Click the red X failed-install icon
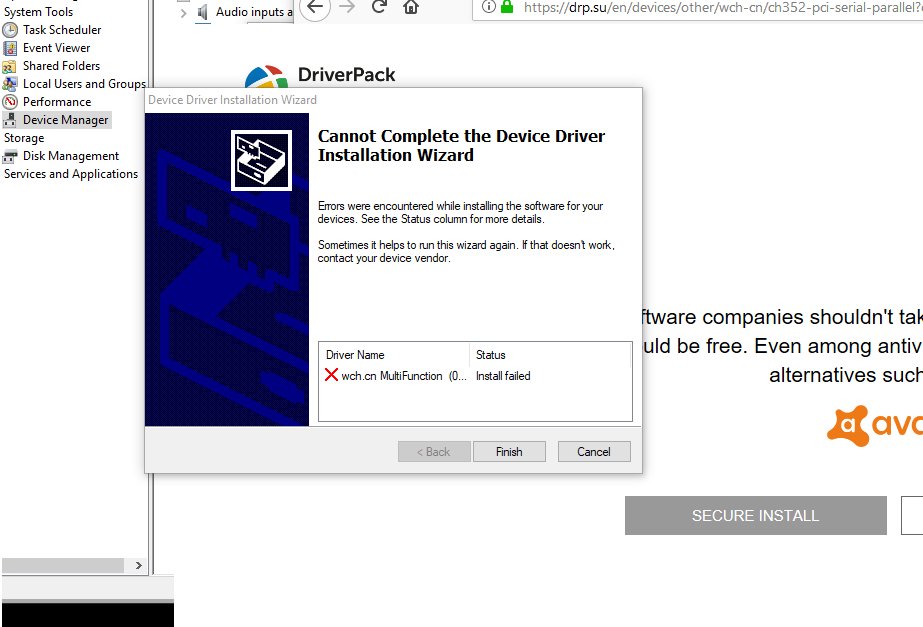923x627 pixels. tap(331, 375)
